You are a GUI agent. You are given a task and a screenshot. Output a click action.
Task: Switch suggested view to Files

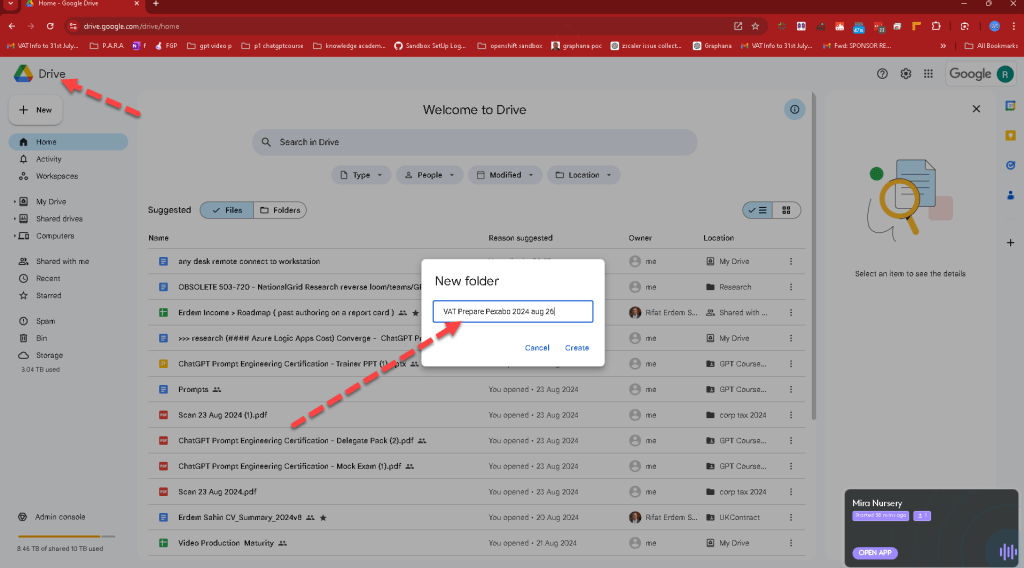227,210
